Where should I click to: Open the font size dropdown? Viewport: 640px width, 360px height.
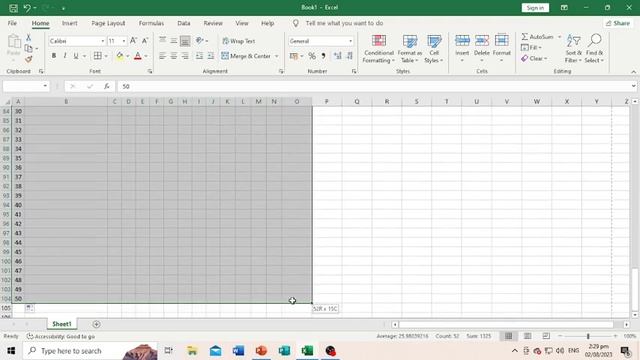pyautogui.click(x=124, y=41)
